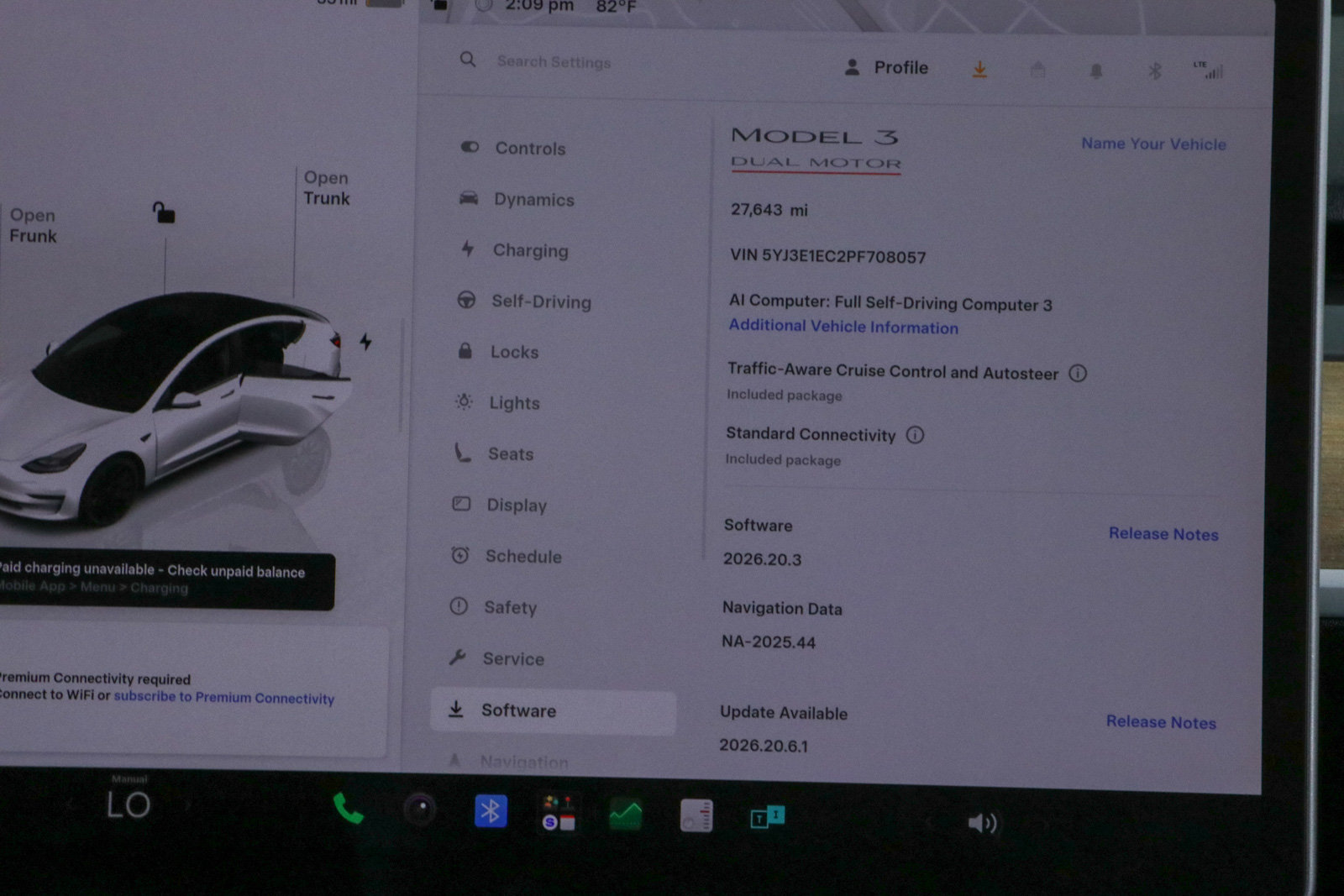Open the Camera app in the dock
Screen dimensions: 1344x896
(x=420, y=810)
